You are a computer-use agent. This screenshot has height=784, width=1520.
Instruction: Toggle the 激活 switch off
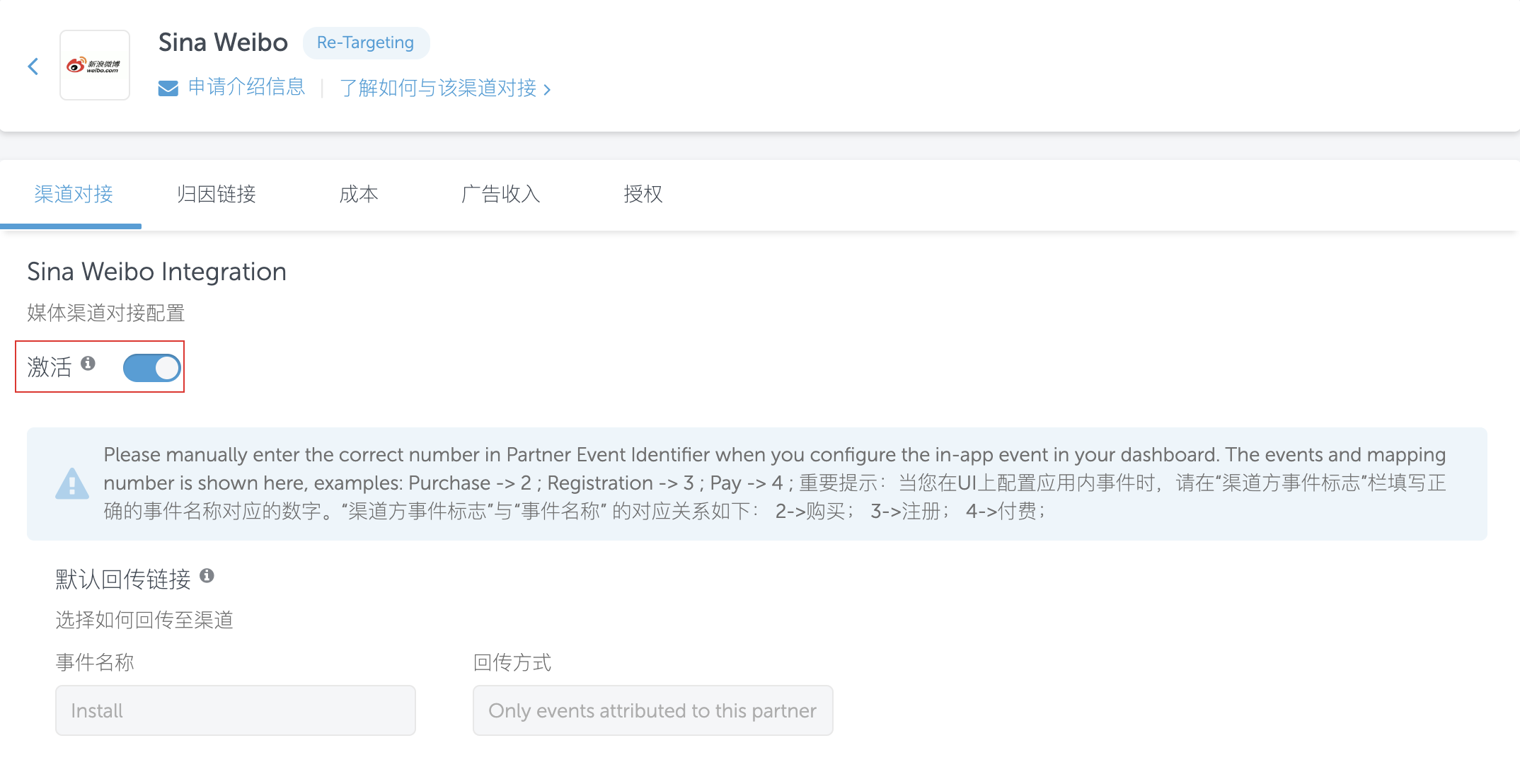(x=151, y=368)
